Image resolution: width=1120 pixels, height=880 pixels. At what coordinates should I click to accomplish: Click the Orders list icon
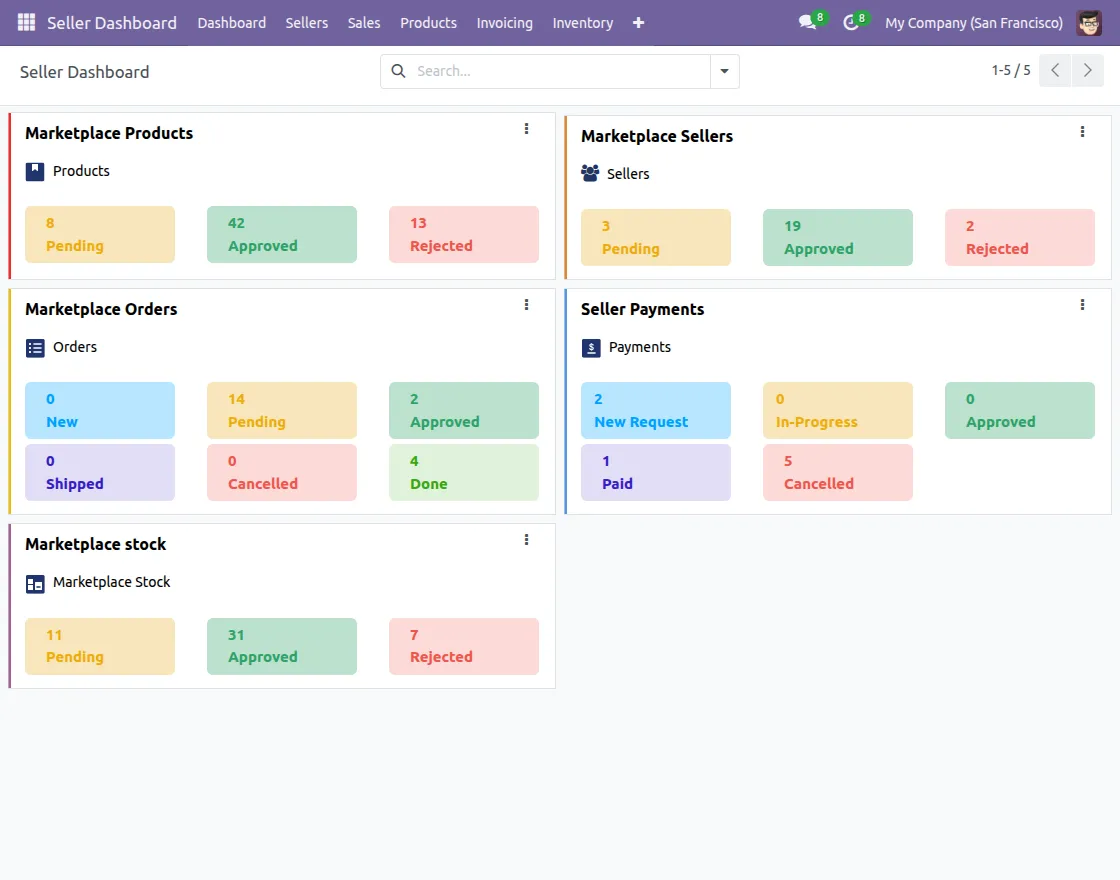[x=33, y=347]
